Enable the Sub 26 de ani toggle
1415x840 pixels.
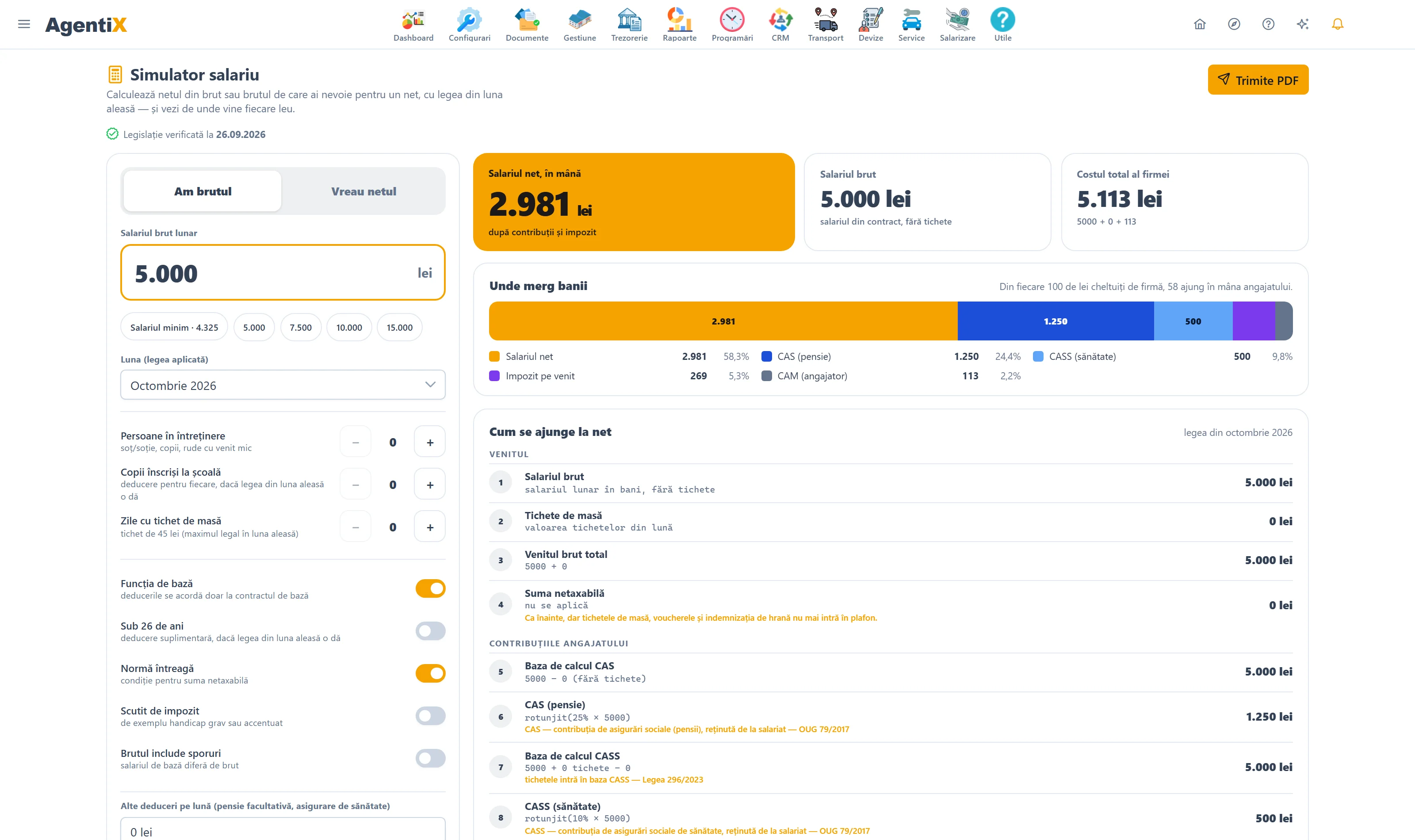point(430,631)
